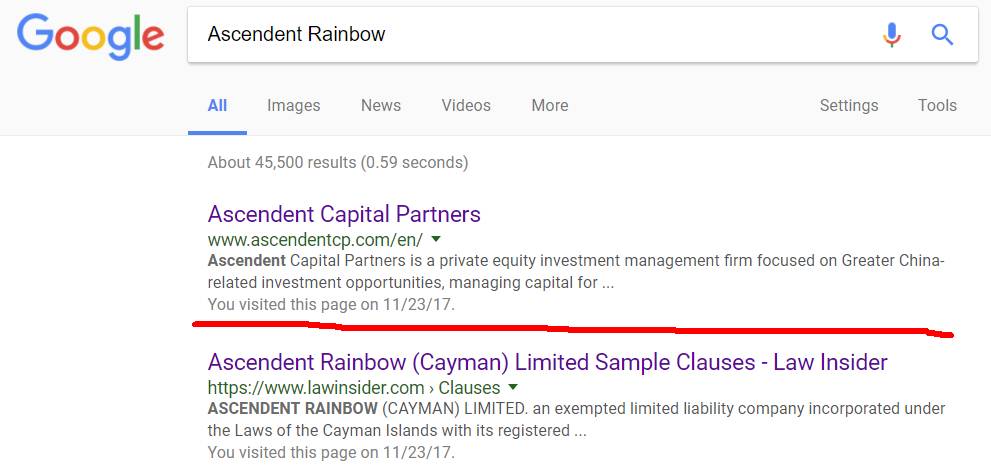Open the search Tools options
Screen dimensions: 991x469
(937, 106)
